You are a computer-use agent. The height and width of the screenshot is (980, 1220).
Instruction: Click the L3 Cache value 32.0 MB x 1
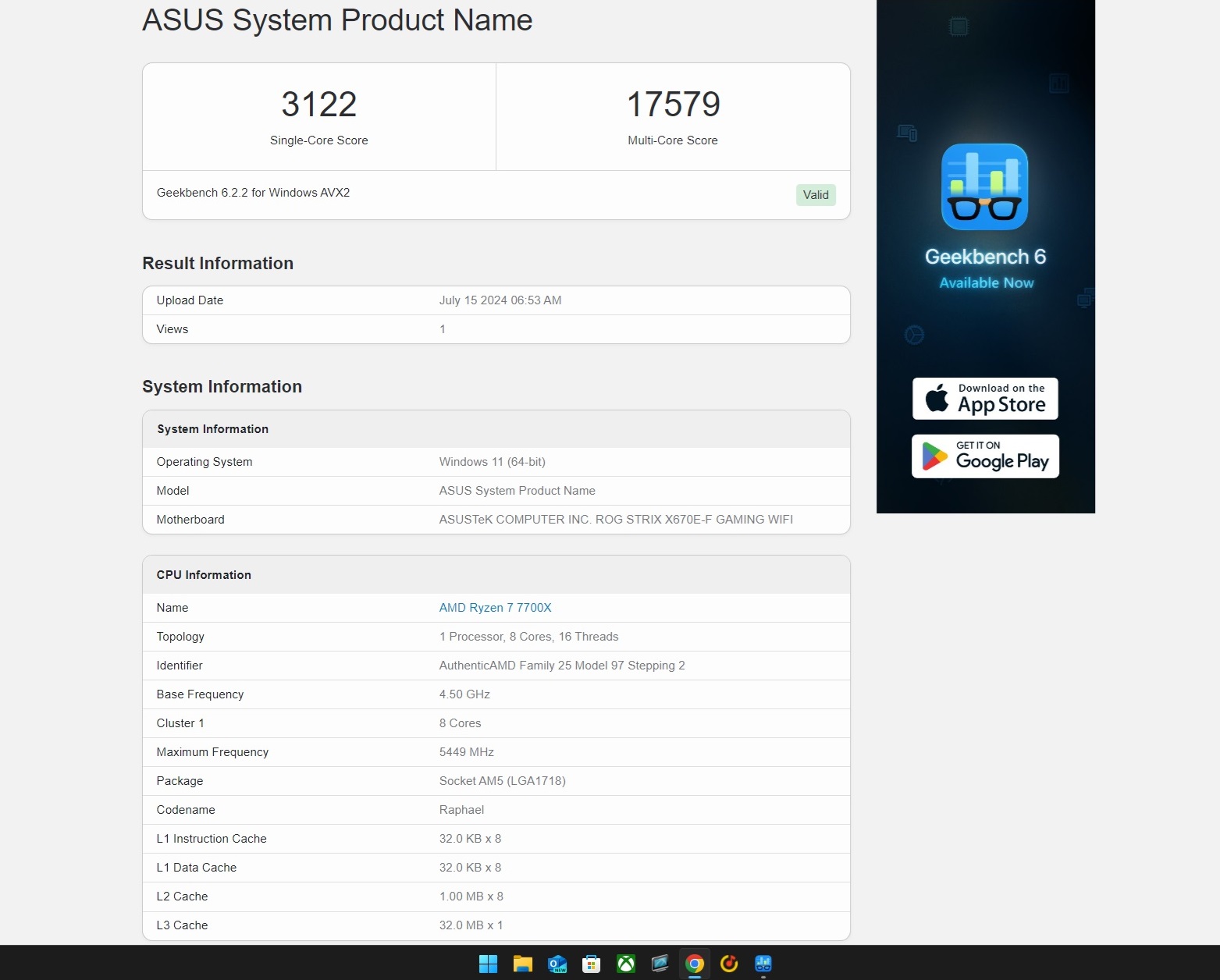point(471,925)
